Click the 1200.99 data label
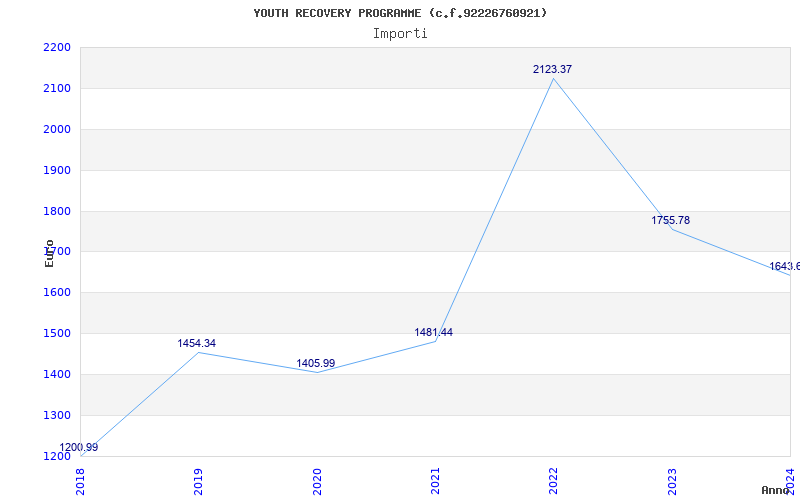 [79, 447]
